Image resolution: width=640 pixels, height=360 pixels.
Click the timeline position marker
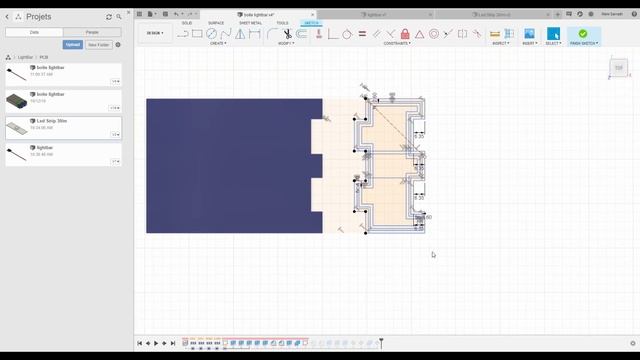[x=381, y=342]
